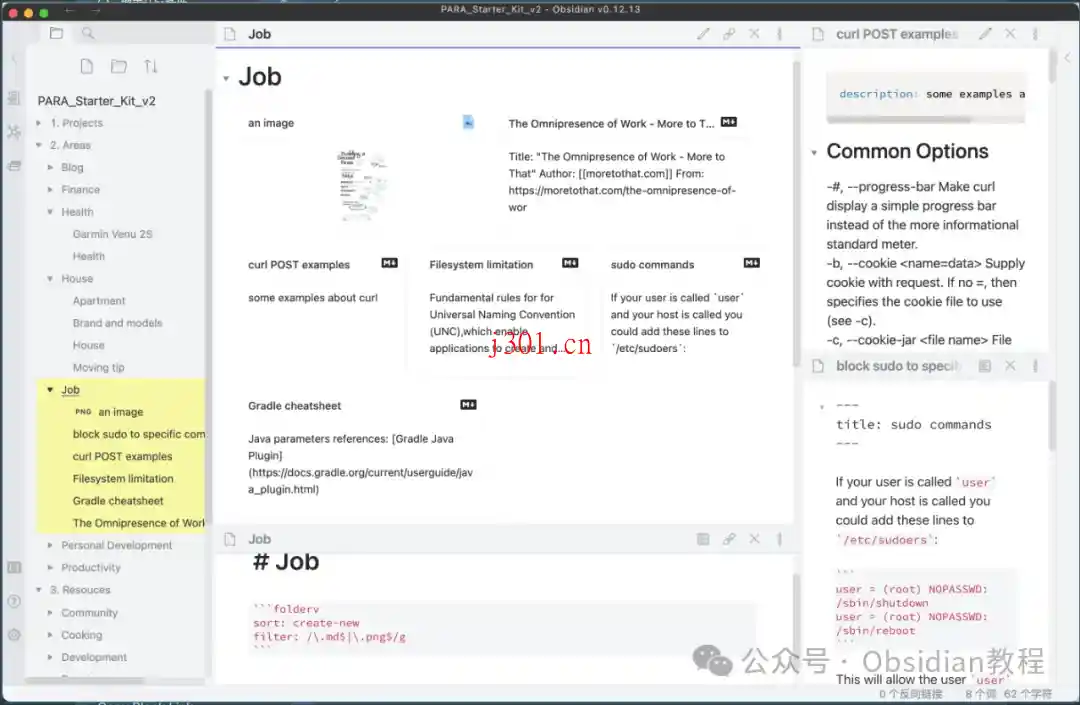Open graph view ribbon icon

(x=14, y=131)
